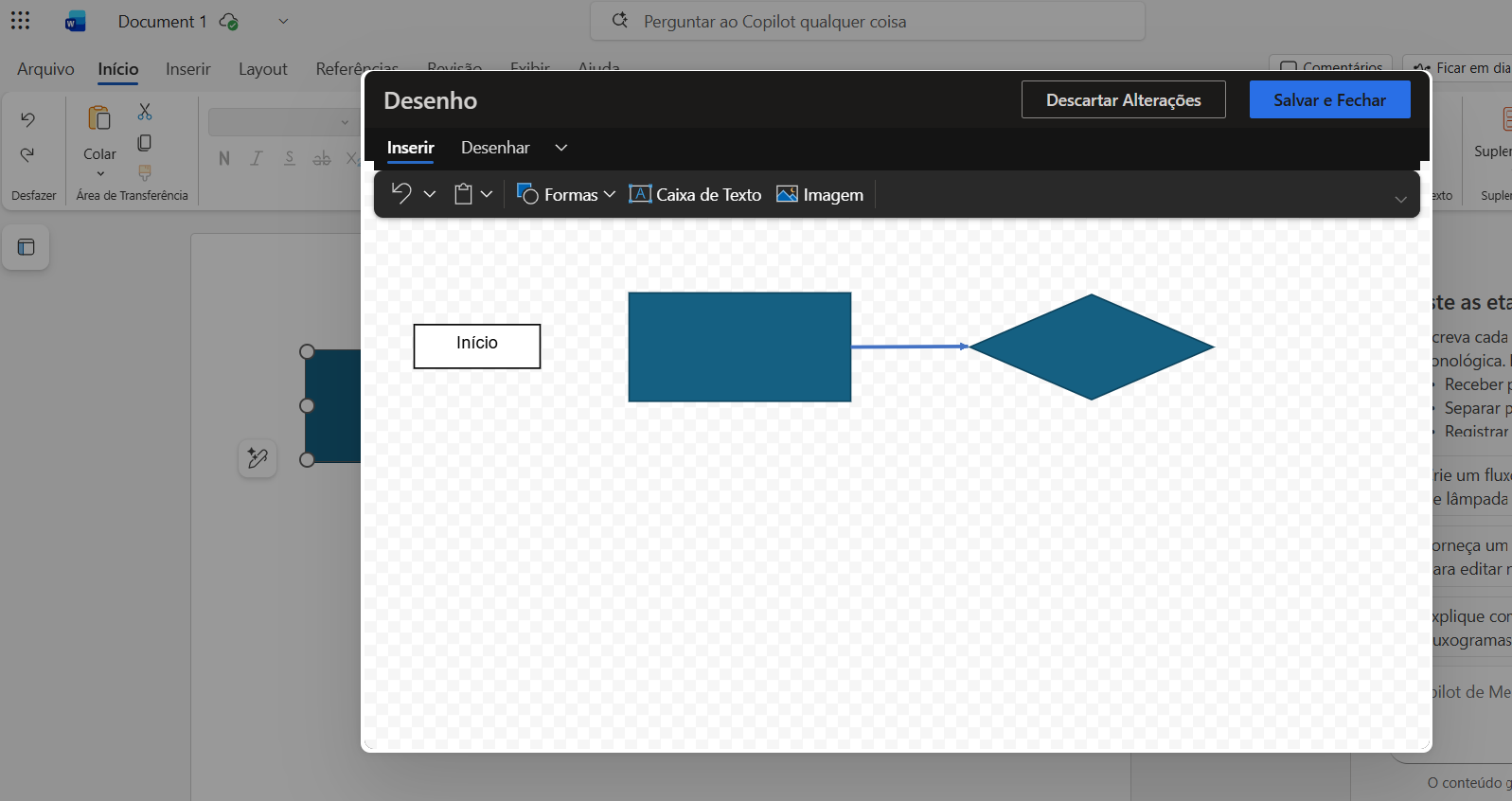Open the chevron menu next to the Desenhar tab
The image size is (1512, 801).
click(561, 148)
